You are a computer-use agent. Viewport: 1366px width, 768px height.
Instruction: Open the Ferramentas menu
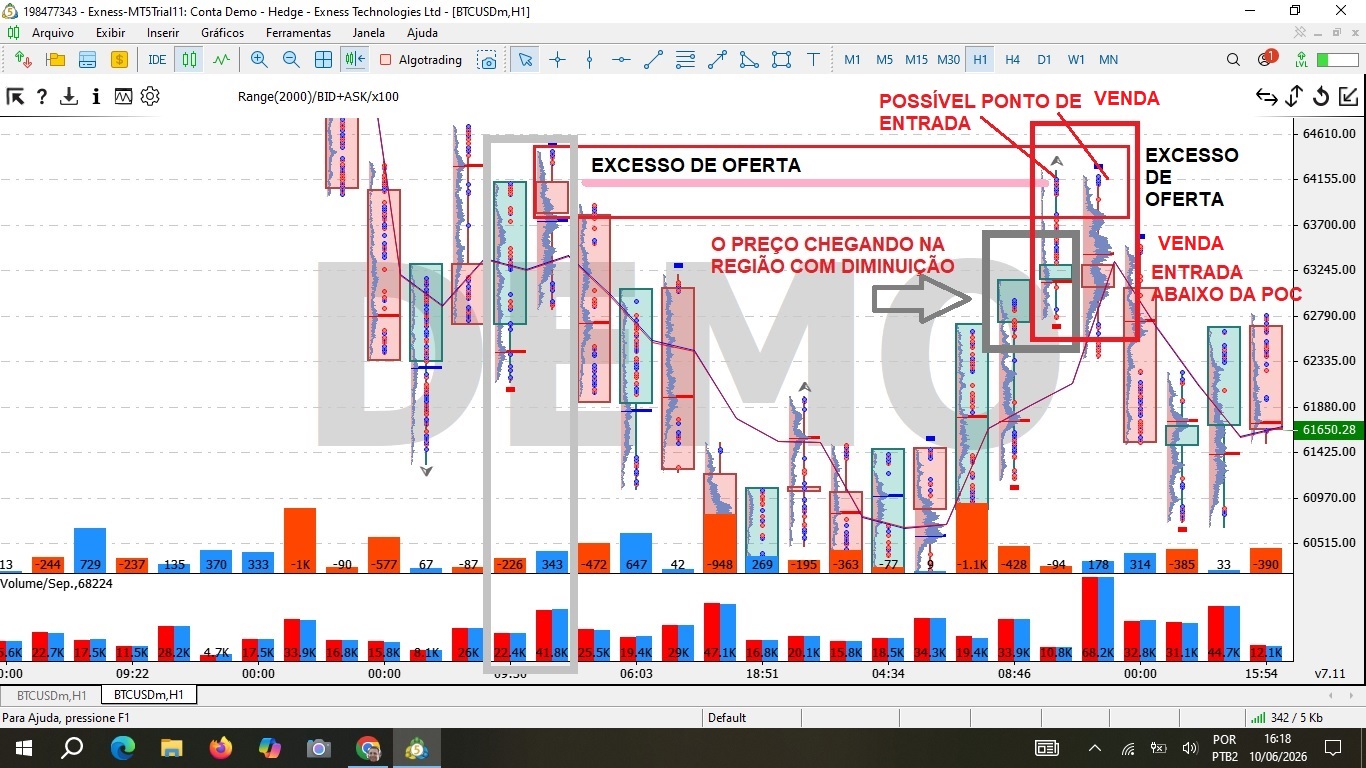[298, 33]
